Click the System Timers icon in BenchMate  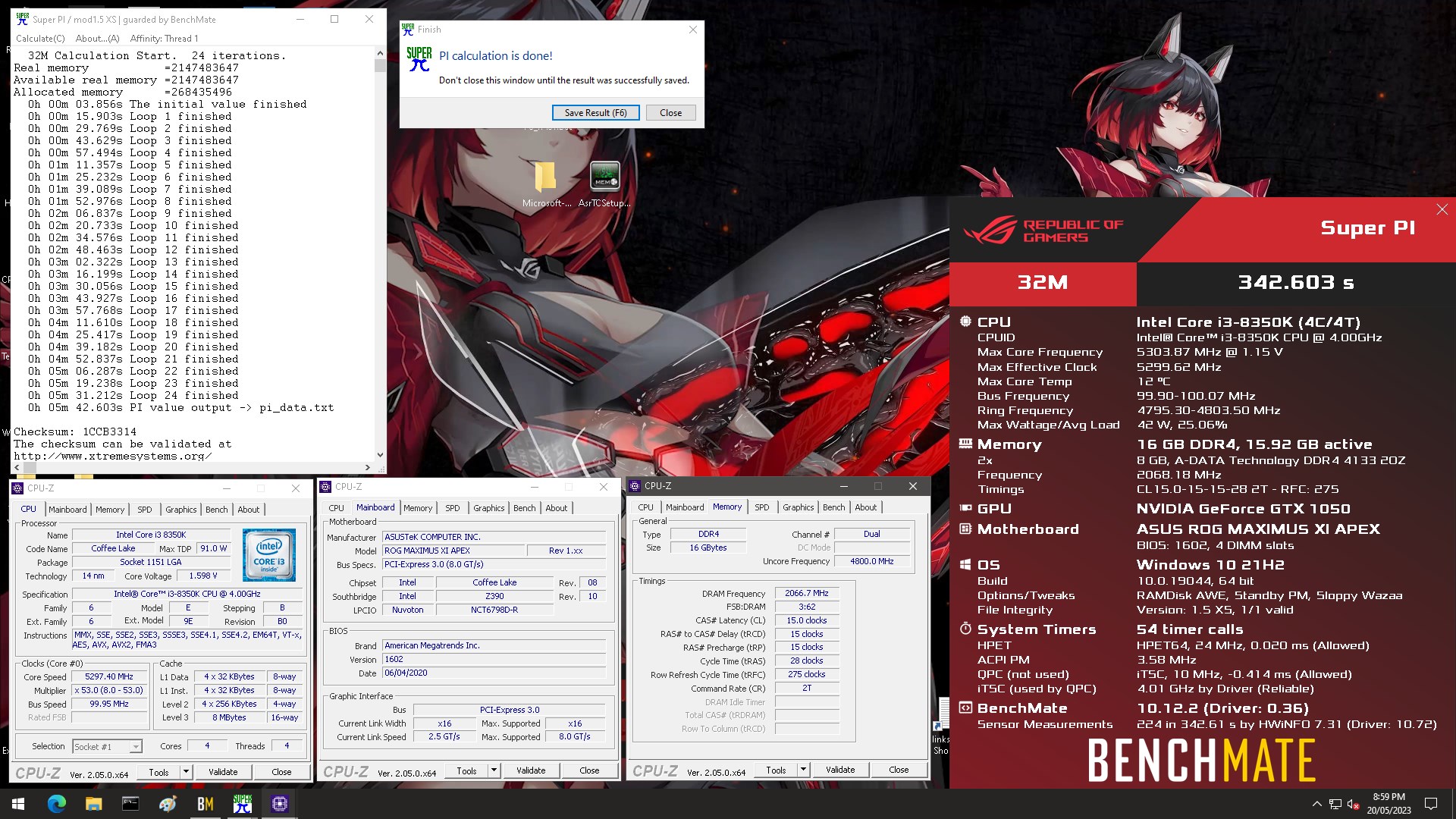(x=965, y=629)
